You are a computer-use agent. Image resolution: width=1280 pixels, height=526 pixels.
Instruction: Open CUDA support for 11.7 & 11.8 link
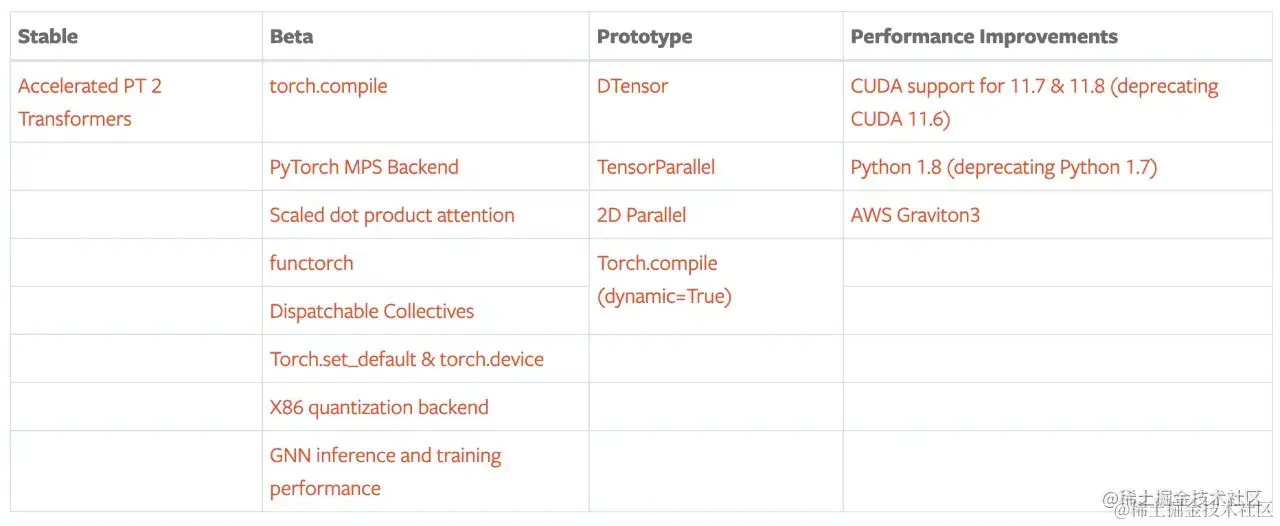(x=1035, y=102)
